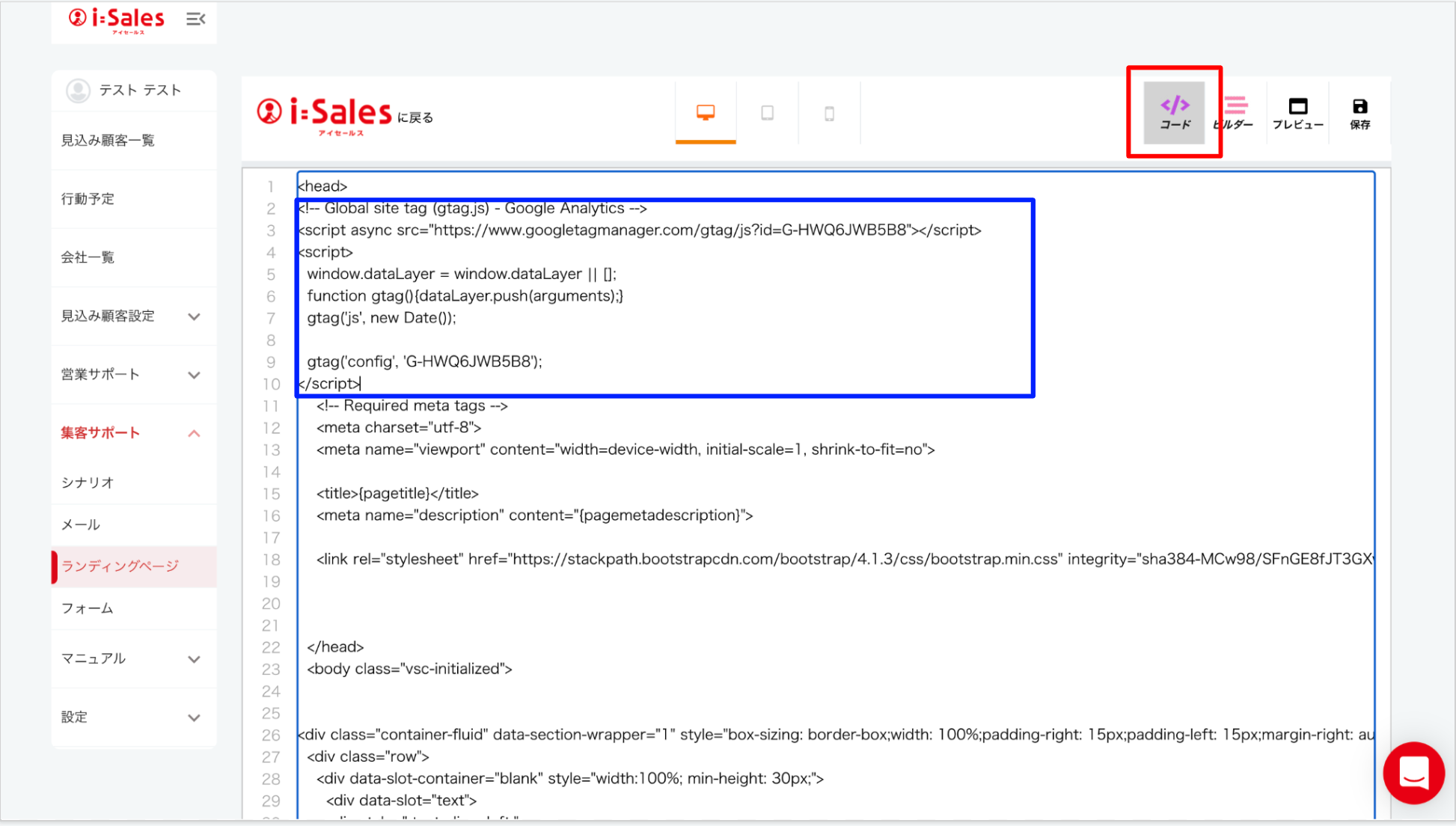This screenshot has width=1456, height=826.
Task: Open the page preview
Action: coord(1297,112)
